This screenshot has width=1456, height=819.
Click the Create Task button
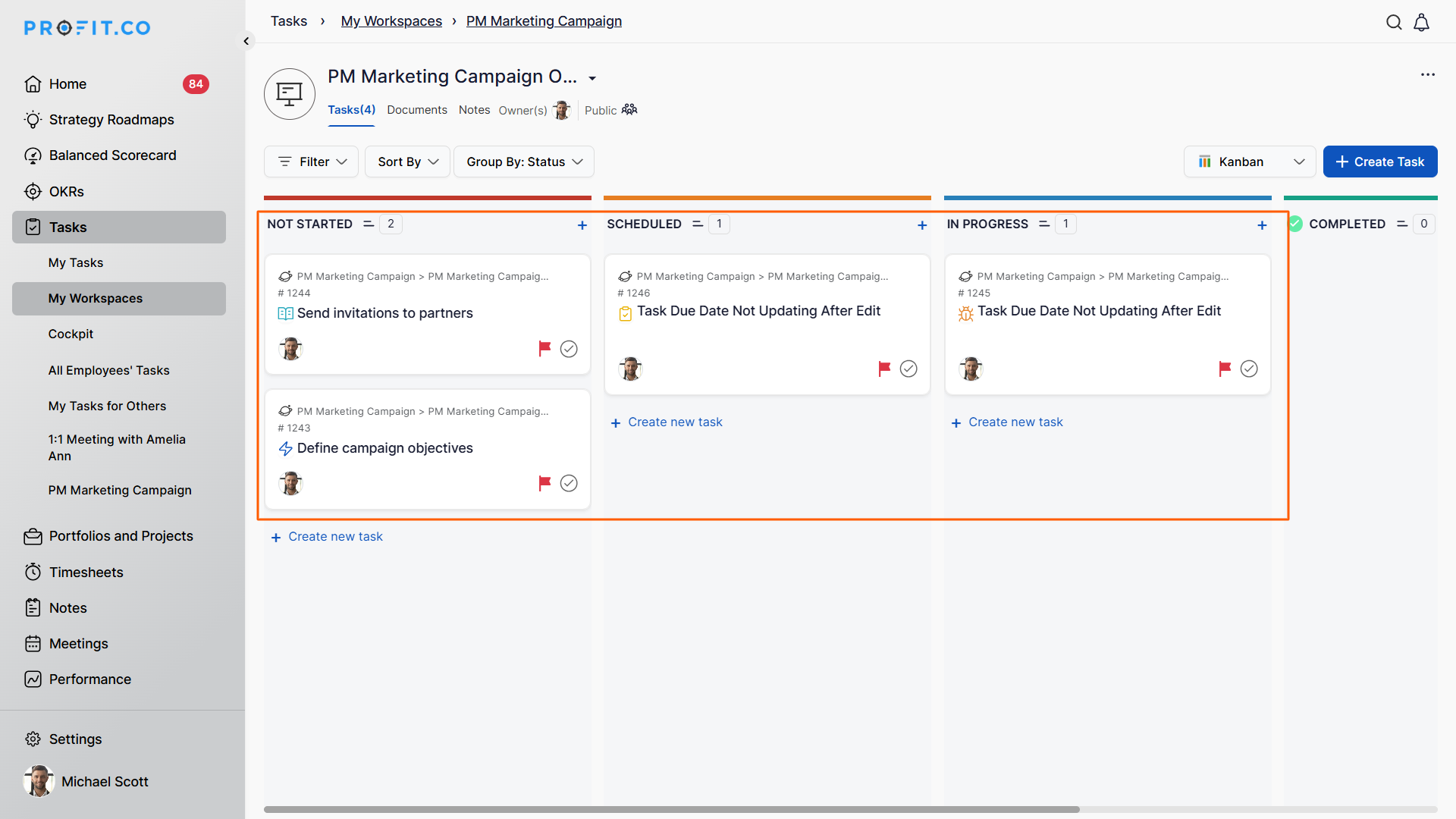coord(1379,162)
